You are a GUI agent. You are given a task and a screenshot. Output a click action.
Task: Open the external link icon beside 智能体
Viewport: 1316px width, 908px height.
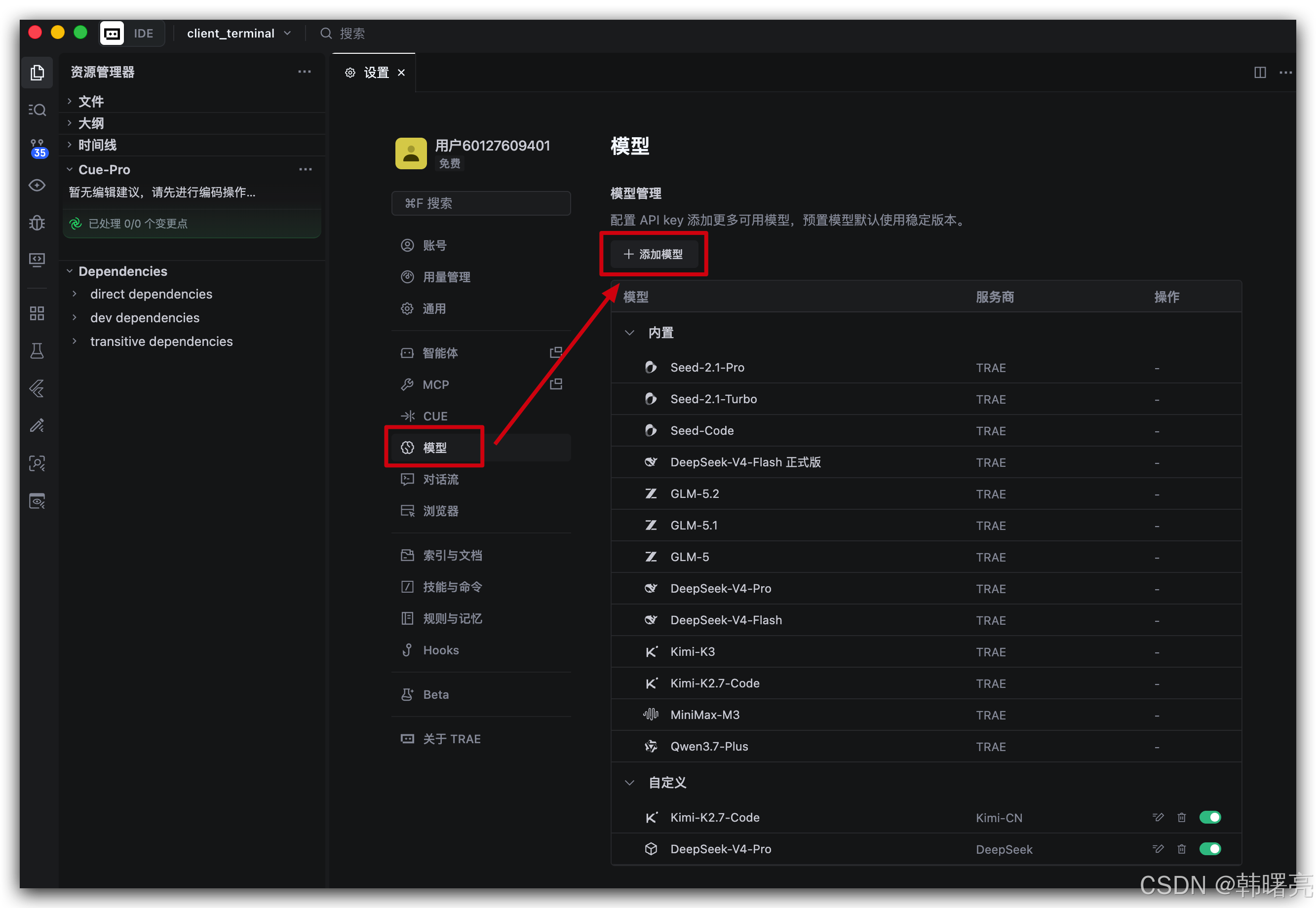point(556,352)
